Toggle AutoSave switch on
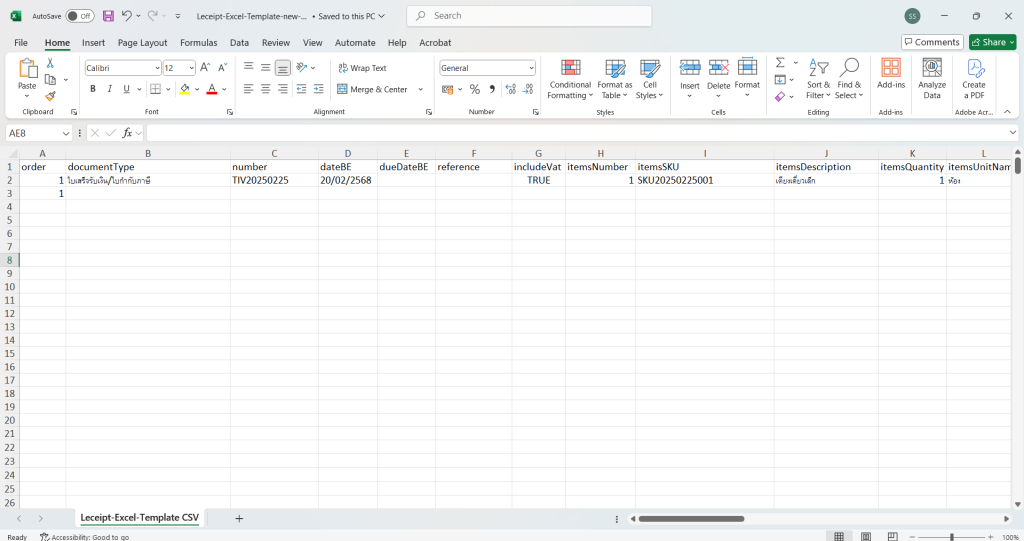1024x541 pixels. point(80,16)
